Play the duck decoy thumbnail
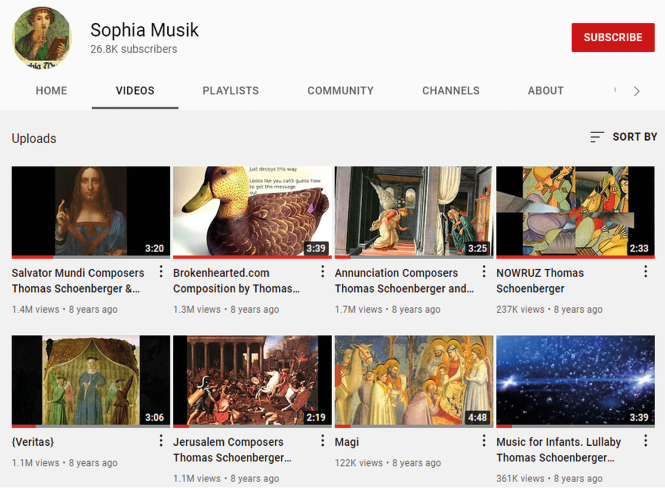The image size is (665, 488). coord(252,212)
